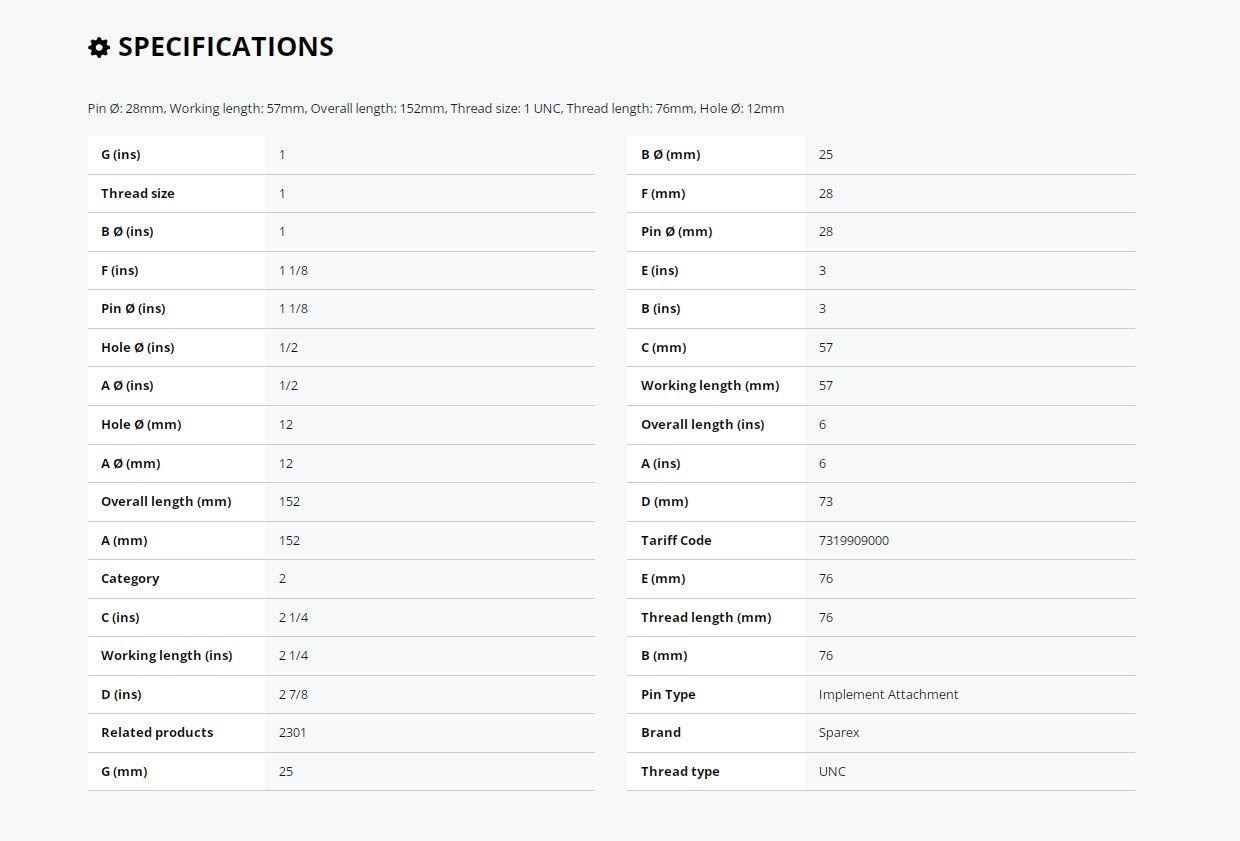Screen dimensions: 1240x841
Task: Click the Tariff Code value 7319909000
Action: tap(853, 540)
